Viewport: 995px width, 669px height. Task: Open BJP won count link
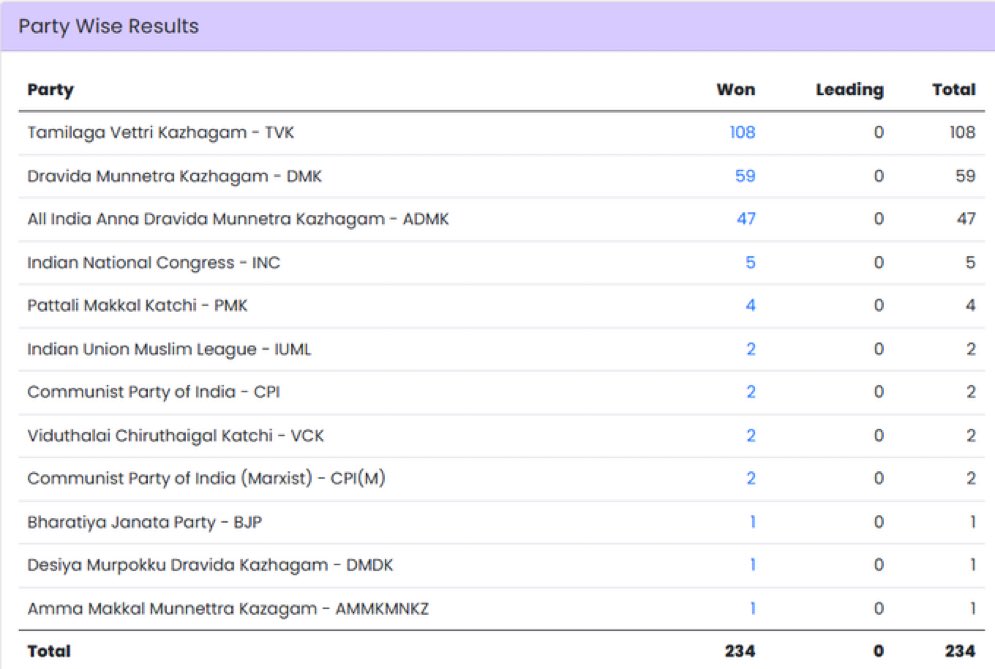click(x=753, y=522)
